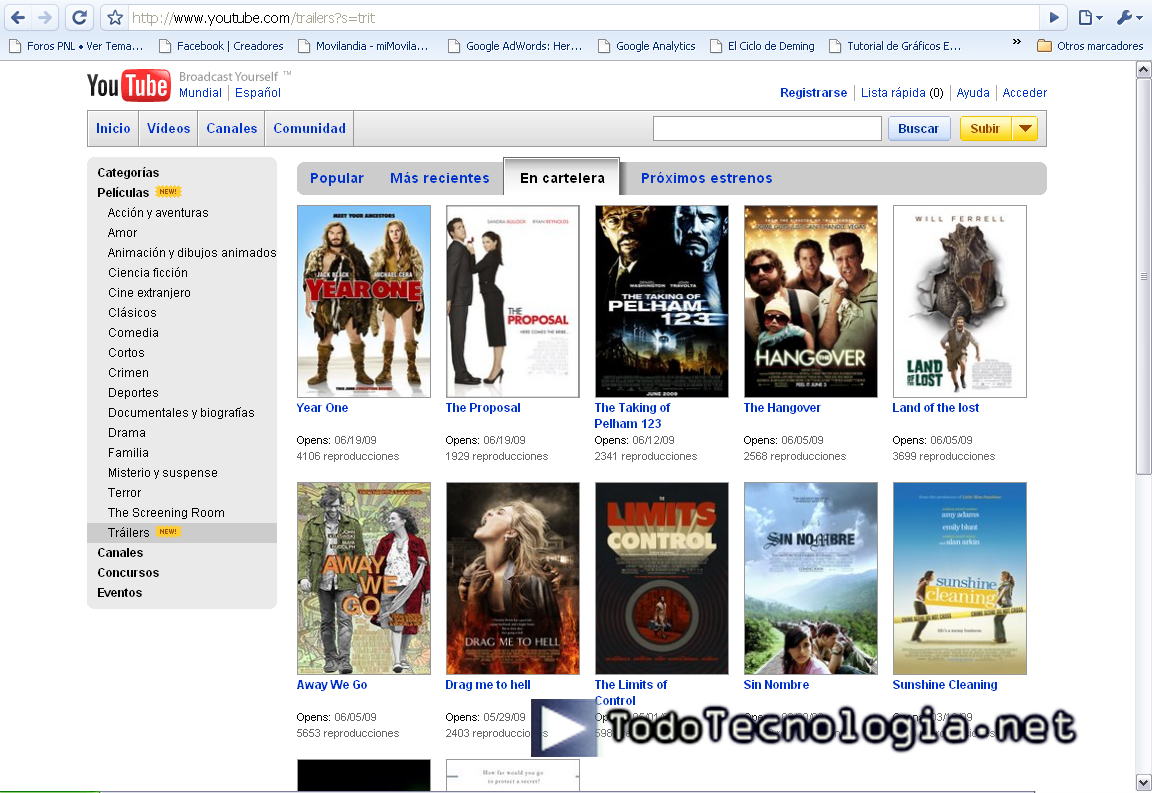This screenshot has width=1152, height=793.
Task: Click the scrollbar up arrow
Action: coord(1143,70)
